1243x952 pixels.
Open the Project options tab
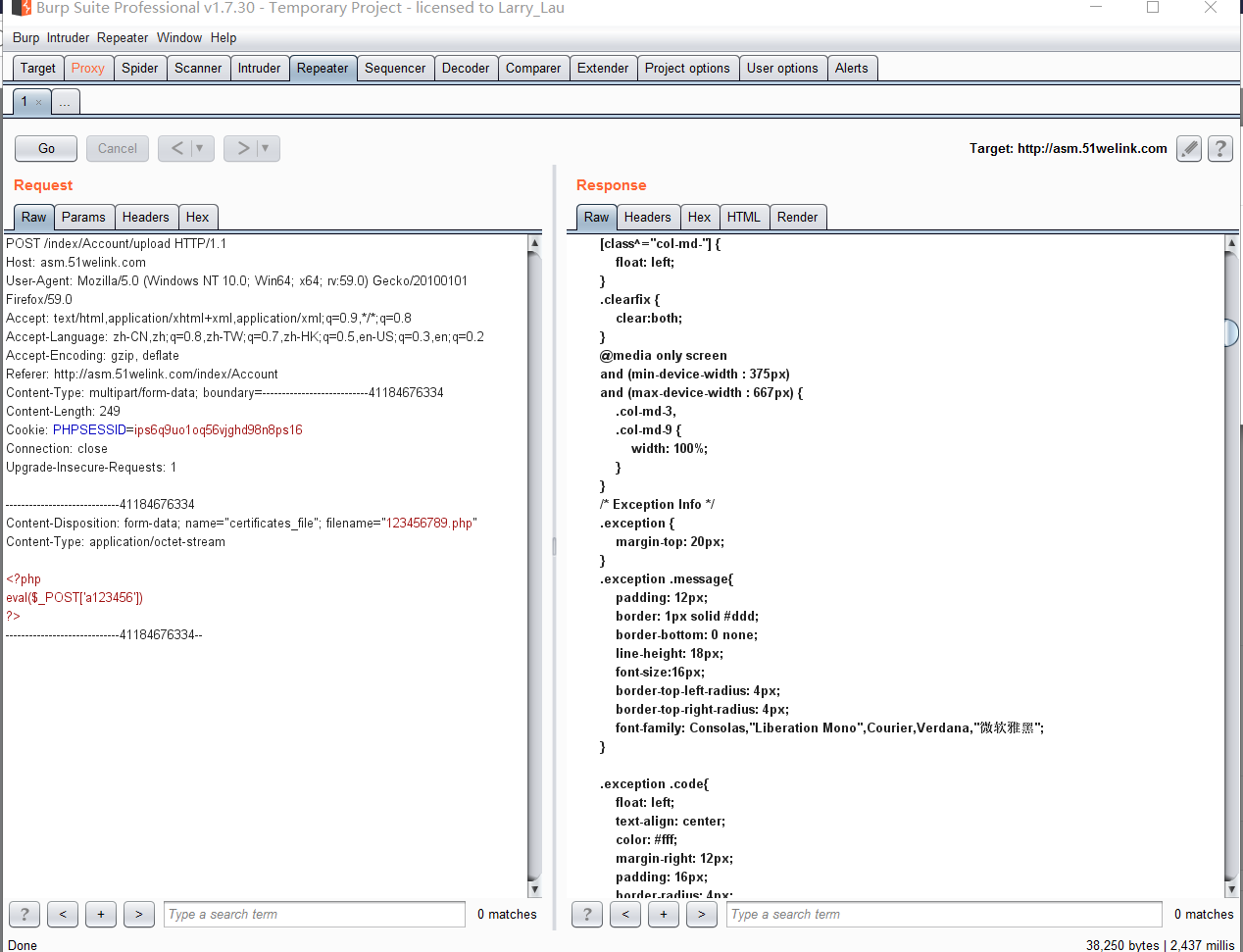tap(687, 68)
